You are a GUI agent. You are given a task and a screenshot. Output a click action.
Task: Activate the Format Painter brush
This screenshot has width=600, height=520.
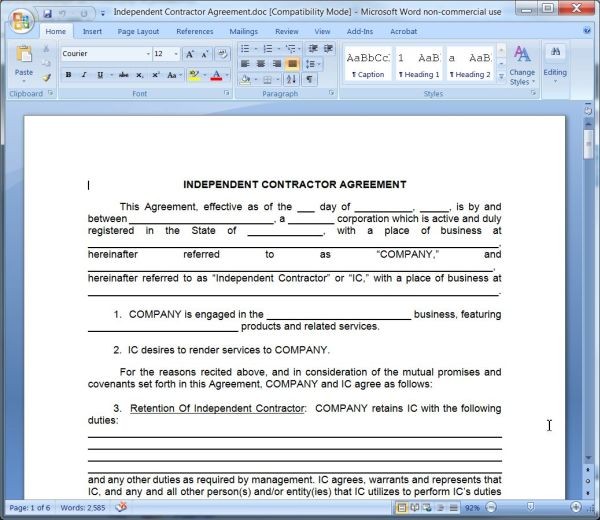pos(47,78)
